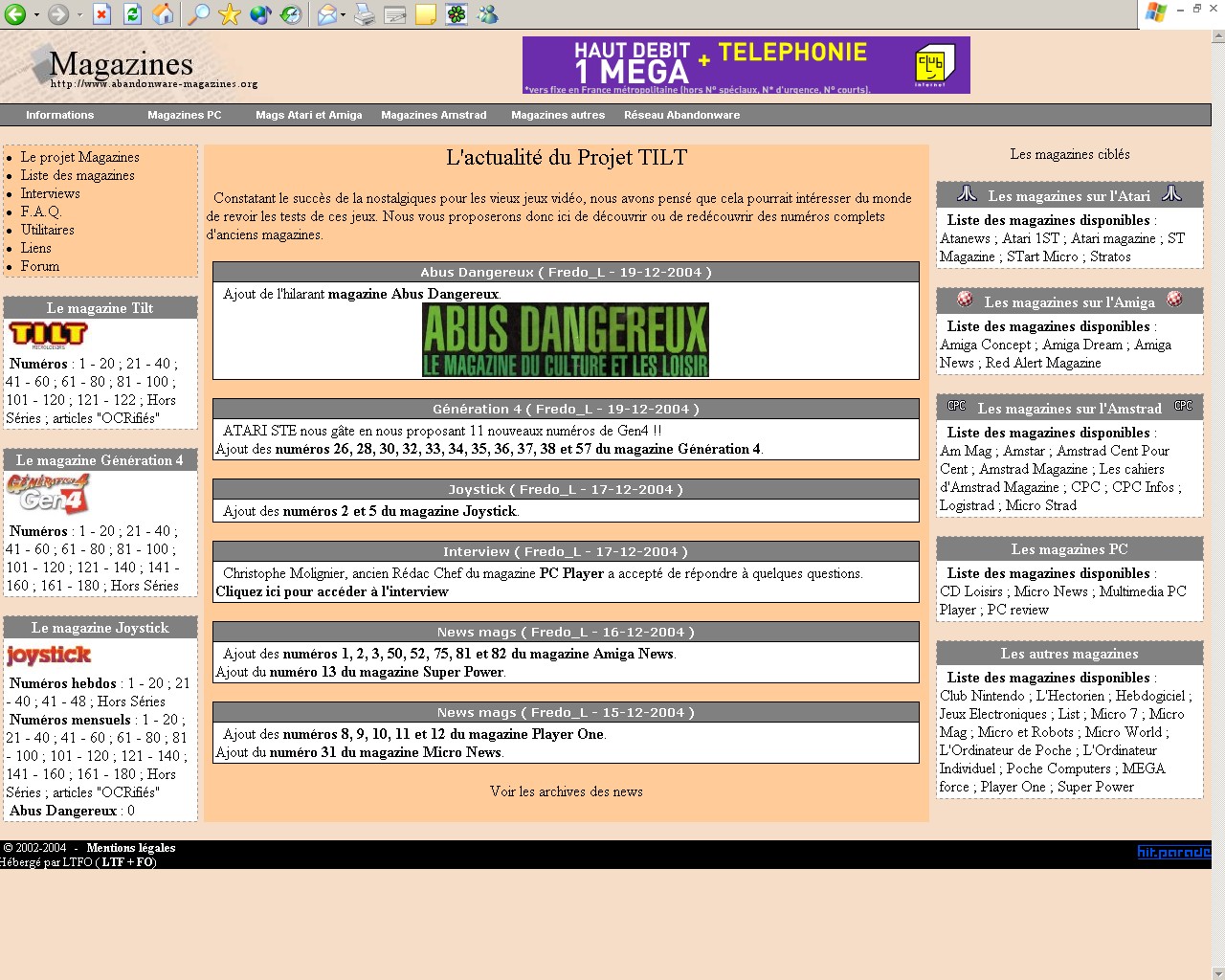Go back with the green Back arrow
Screen dimensions: 1225x980
pyautogui.click(x=14, y=14)
